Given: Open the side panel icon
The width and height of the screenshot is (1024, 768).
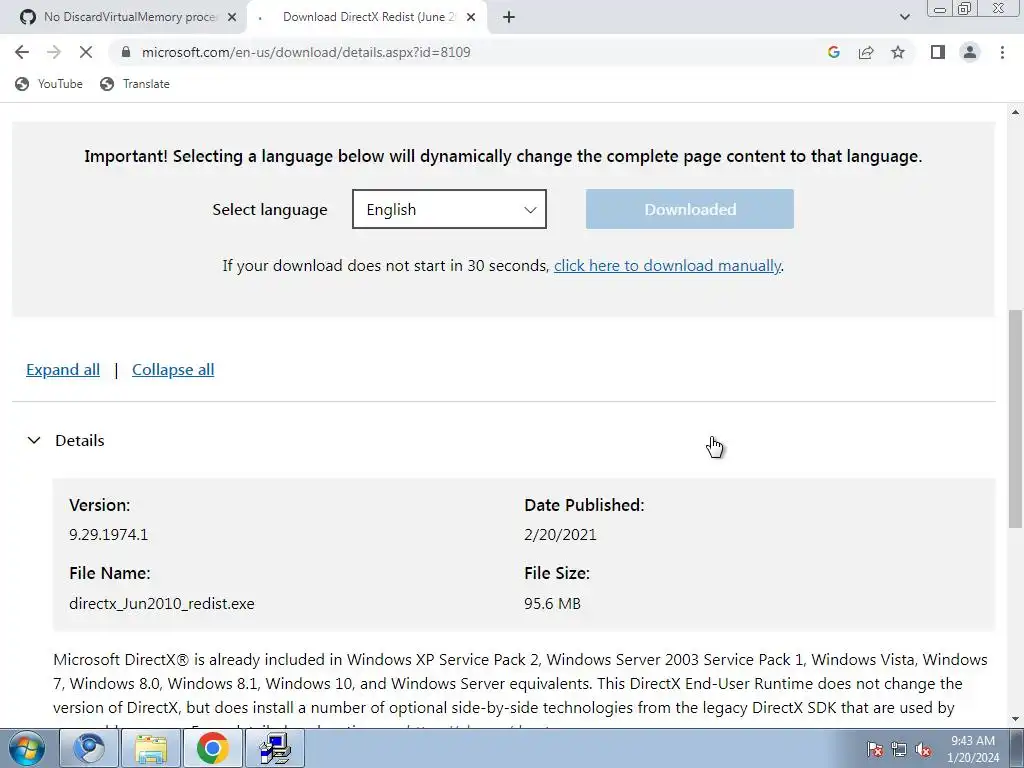Looking at the screenshot, I should 938,52.
